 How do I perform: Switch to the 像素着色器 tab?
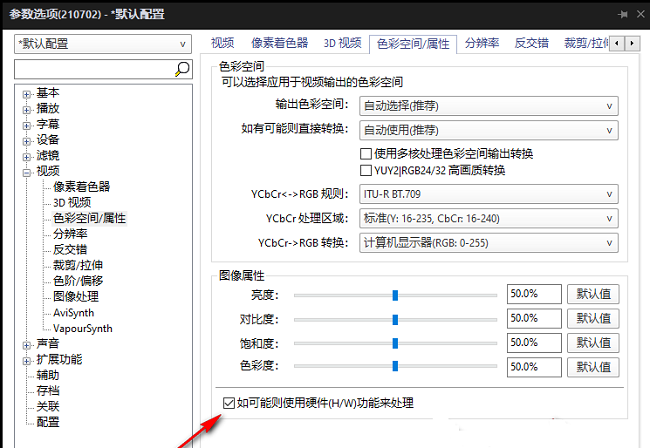click(280, 43)
